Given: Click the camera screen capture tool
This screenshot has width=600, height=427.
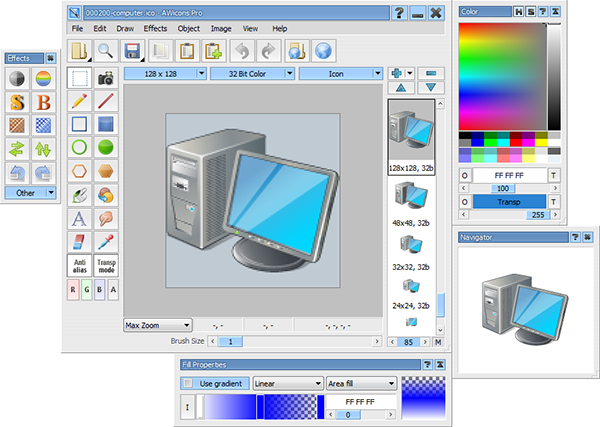Looking at the screenshot, I should (x=106, y=78).
